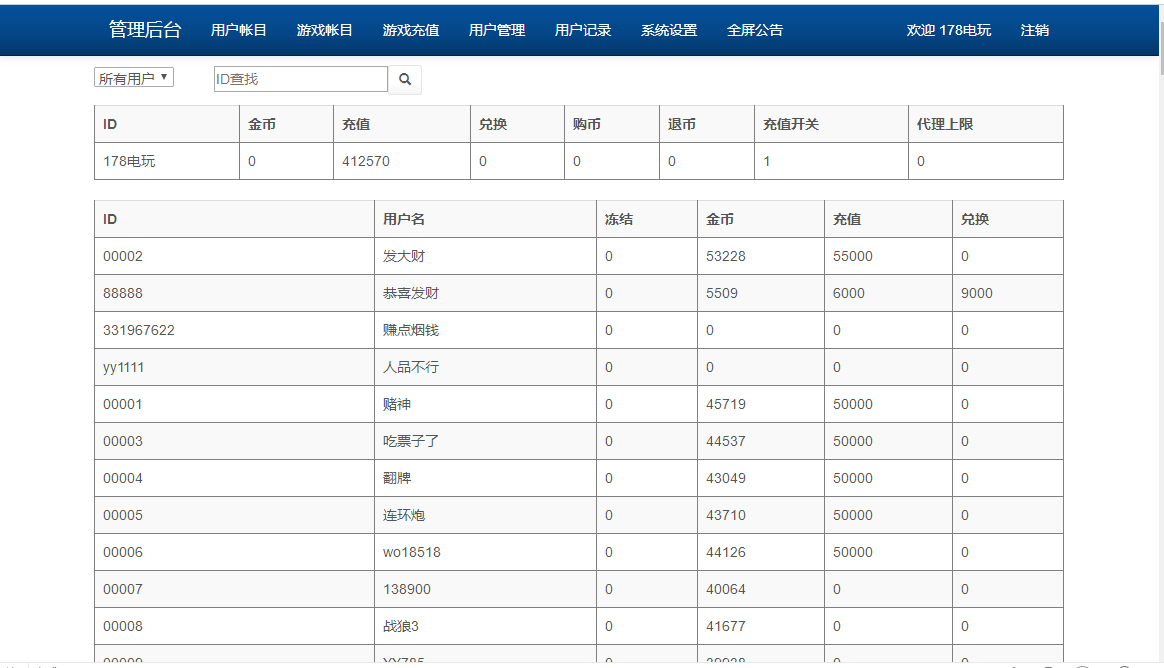Open the 用户记录 menu
Screen dimensions: 1164x668
581,30
